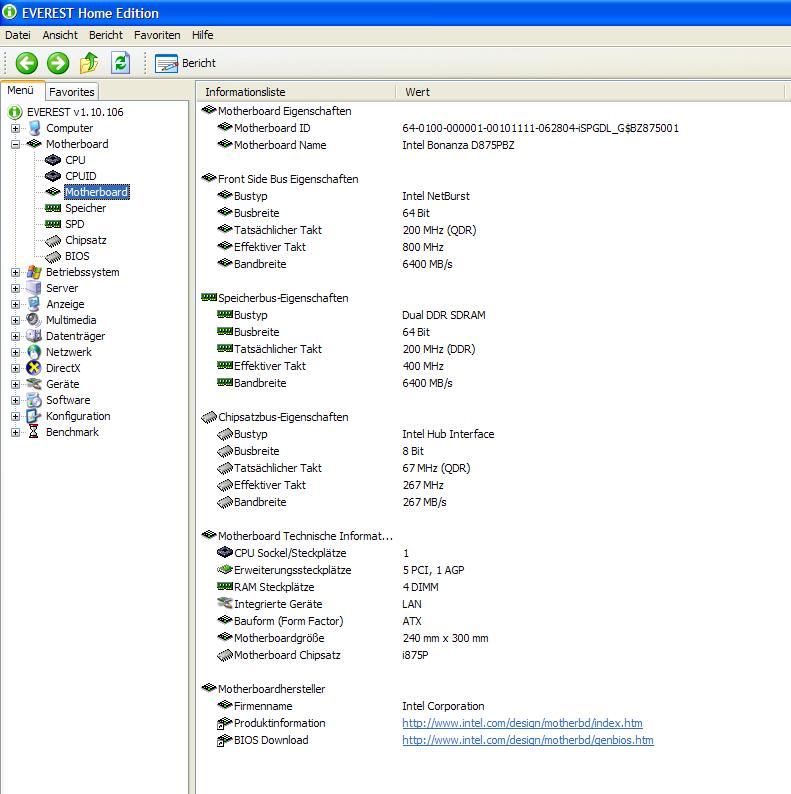The image size is (791, 794).
Task: Click the Geräte devices icon
Action: pyautogui.click(x=34, y=384)
